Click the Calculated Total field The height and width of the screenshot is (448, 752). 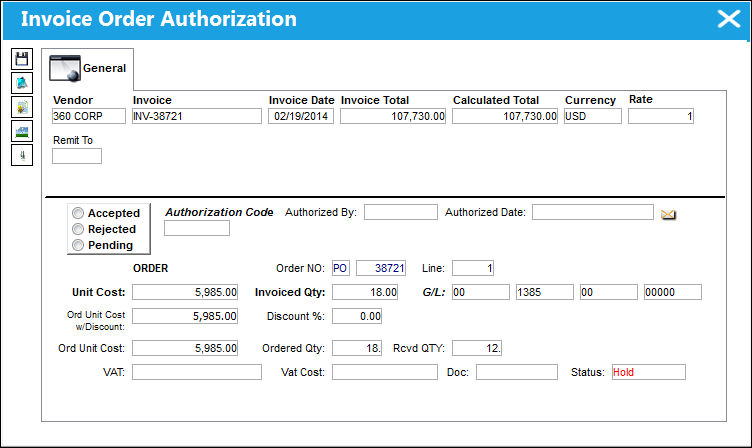(x=505, y=116)
